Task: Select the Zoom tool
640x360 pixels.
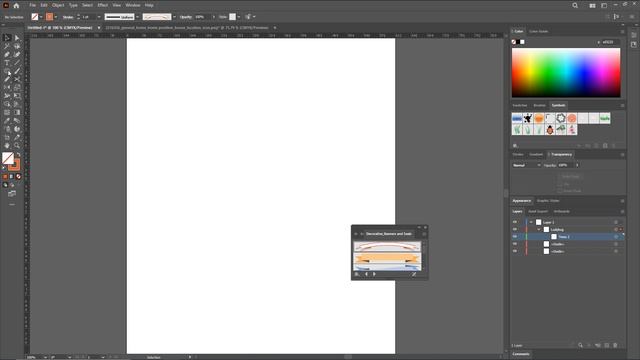Action: pyautogui.click(x=17, y=145)
